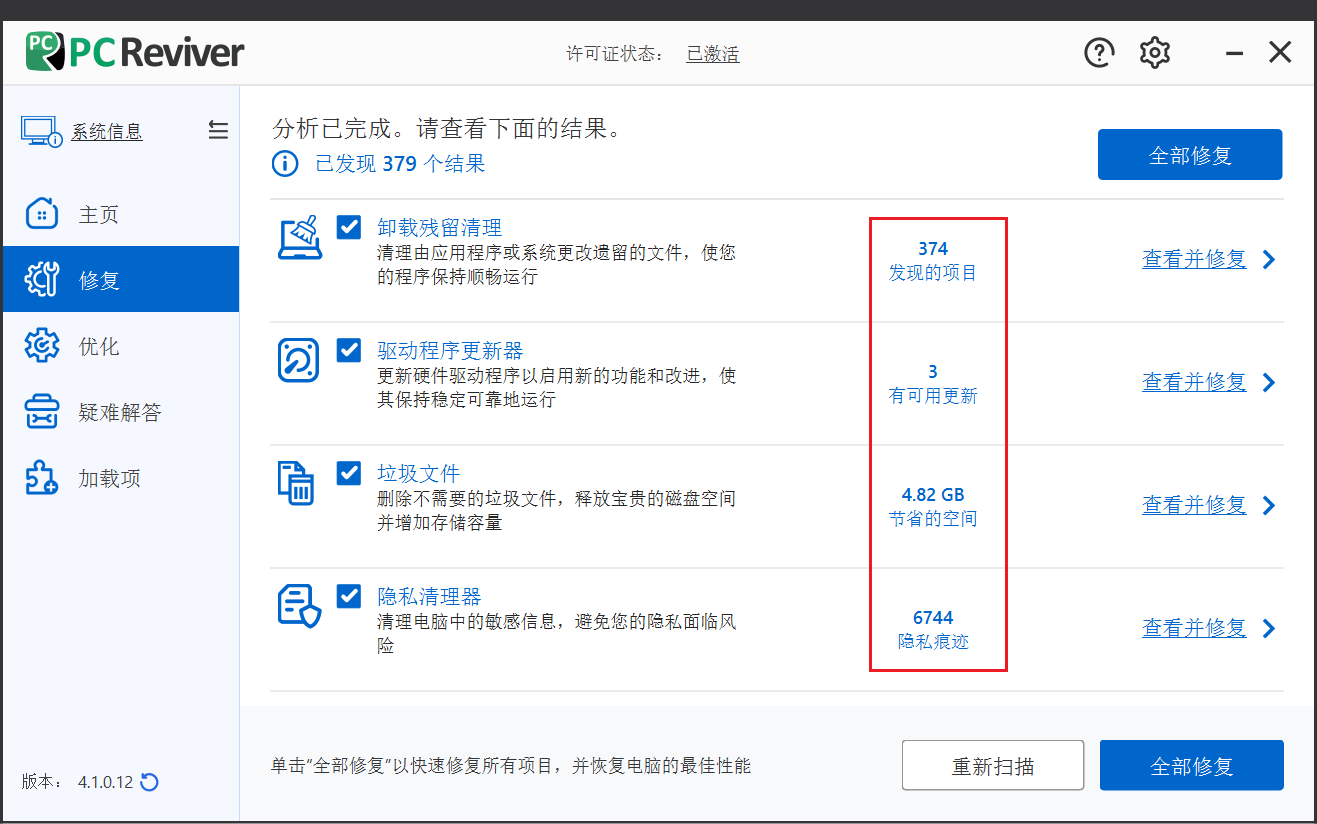Image resolution: width=1317 pixels, height=824 pixels.
Task: Expand 卸载残留清理 row using its chevron
Action: [x=1269, y=260]
